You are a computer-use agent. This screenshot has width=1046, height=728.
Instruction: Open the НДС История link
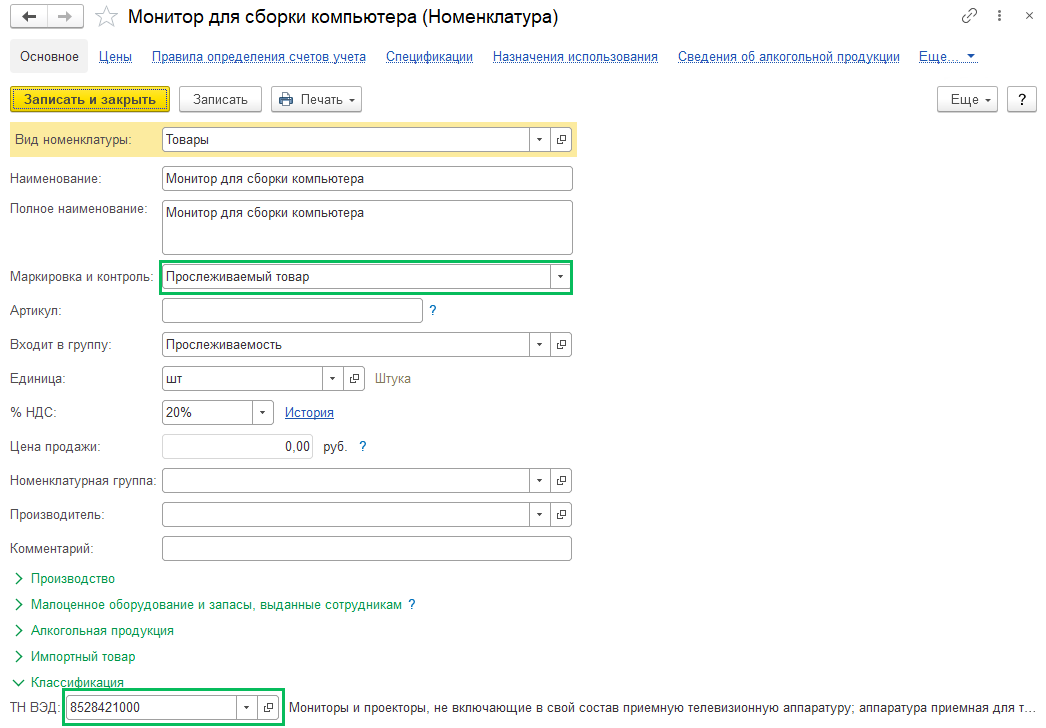tap(310, 412)
